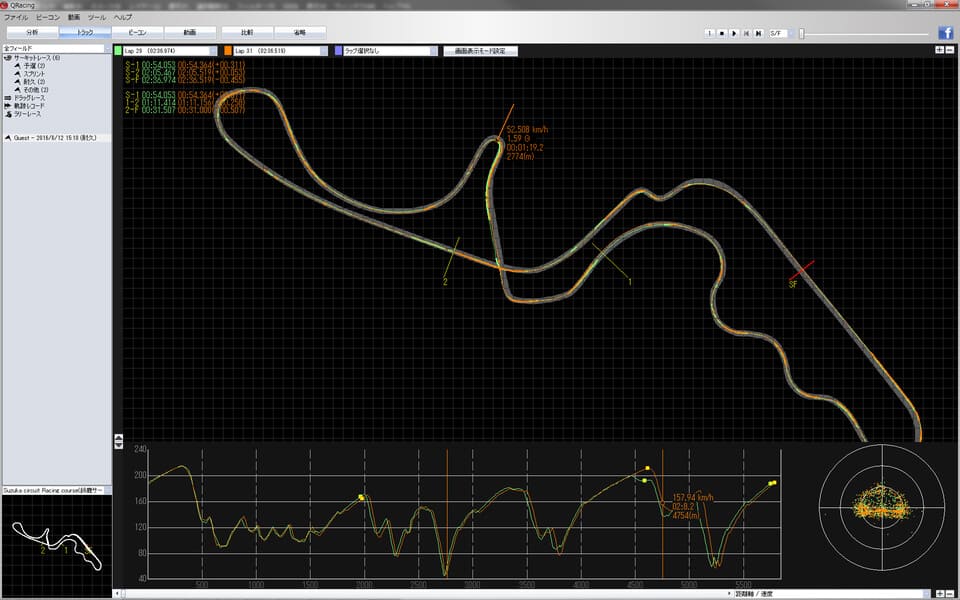This screenshot has height=600, width=960.
Task: Click the drag race tree icon
Action: (8, 98)
